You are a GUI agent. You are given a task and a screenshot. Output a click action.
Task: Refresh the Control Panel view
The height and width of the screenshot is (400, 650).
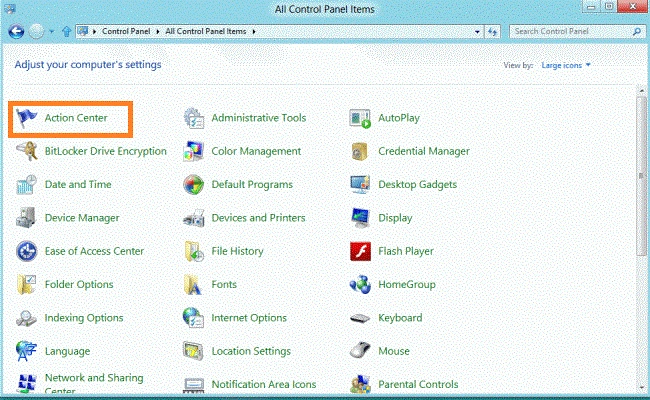coord(492,32)
